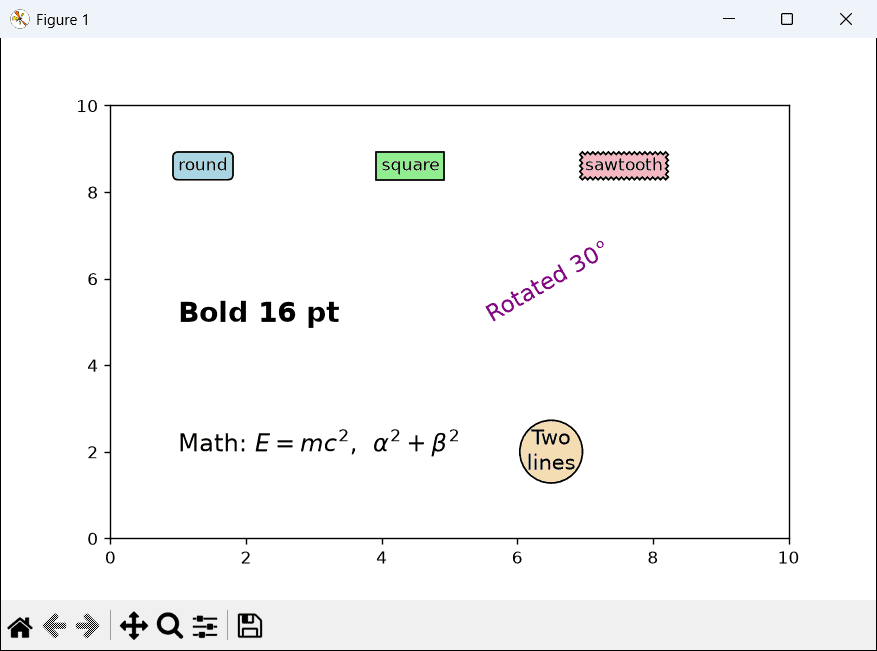Activate the Pan axes tool
This screenshot has width=877, height=651.
pyautogui.click(x=134, y=626)
